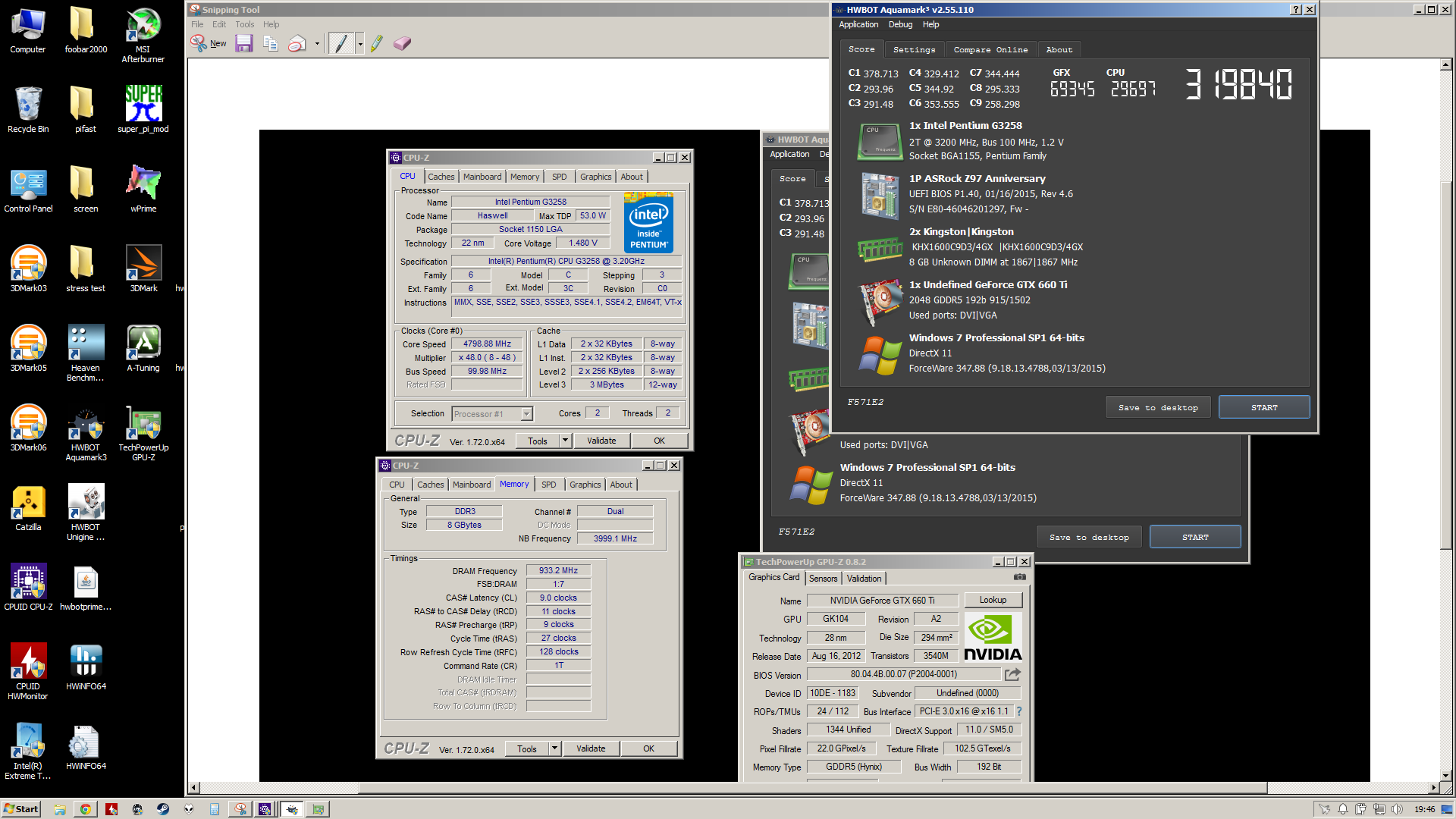This screenshot has width=1456, height=819.
Task: Click OK in CPU-Z Memory window
Action: click(x=648, y=748)
